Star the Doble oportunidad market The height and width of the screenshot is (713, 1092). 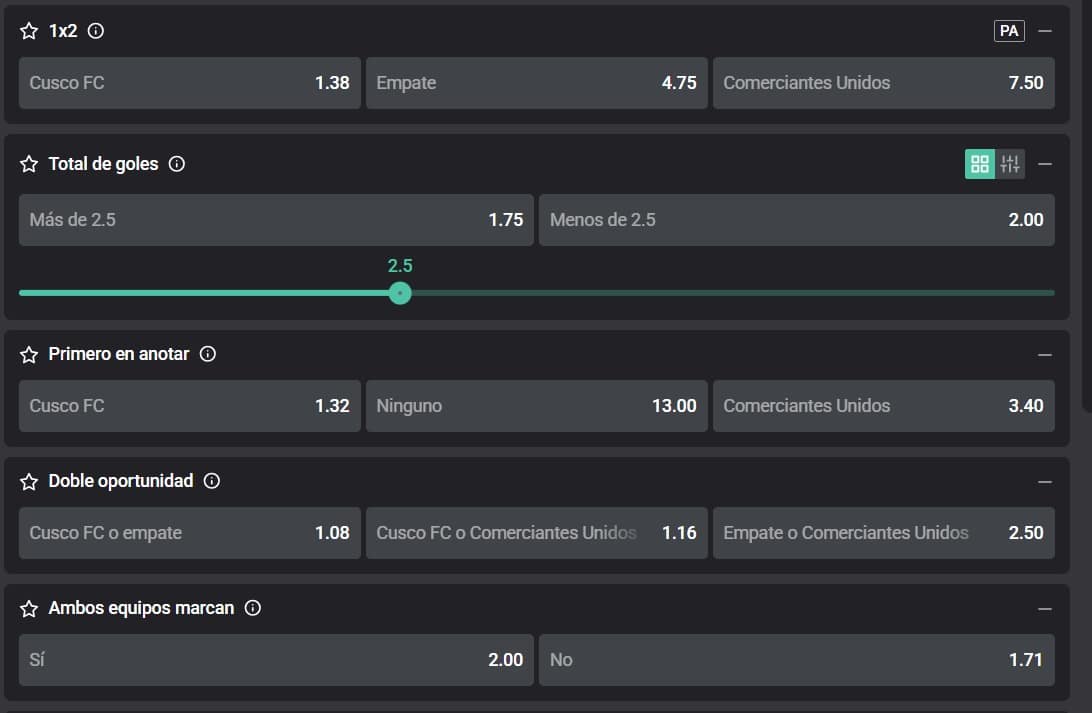(29, 481)
